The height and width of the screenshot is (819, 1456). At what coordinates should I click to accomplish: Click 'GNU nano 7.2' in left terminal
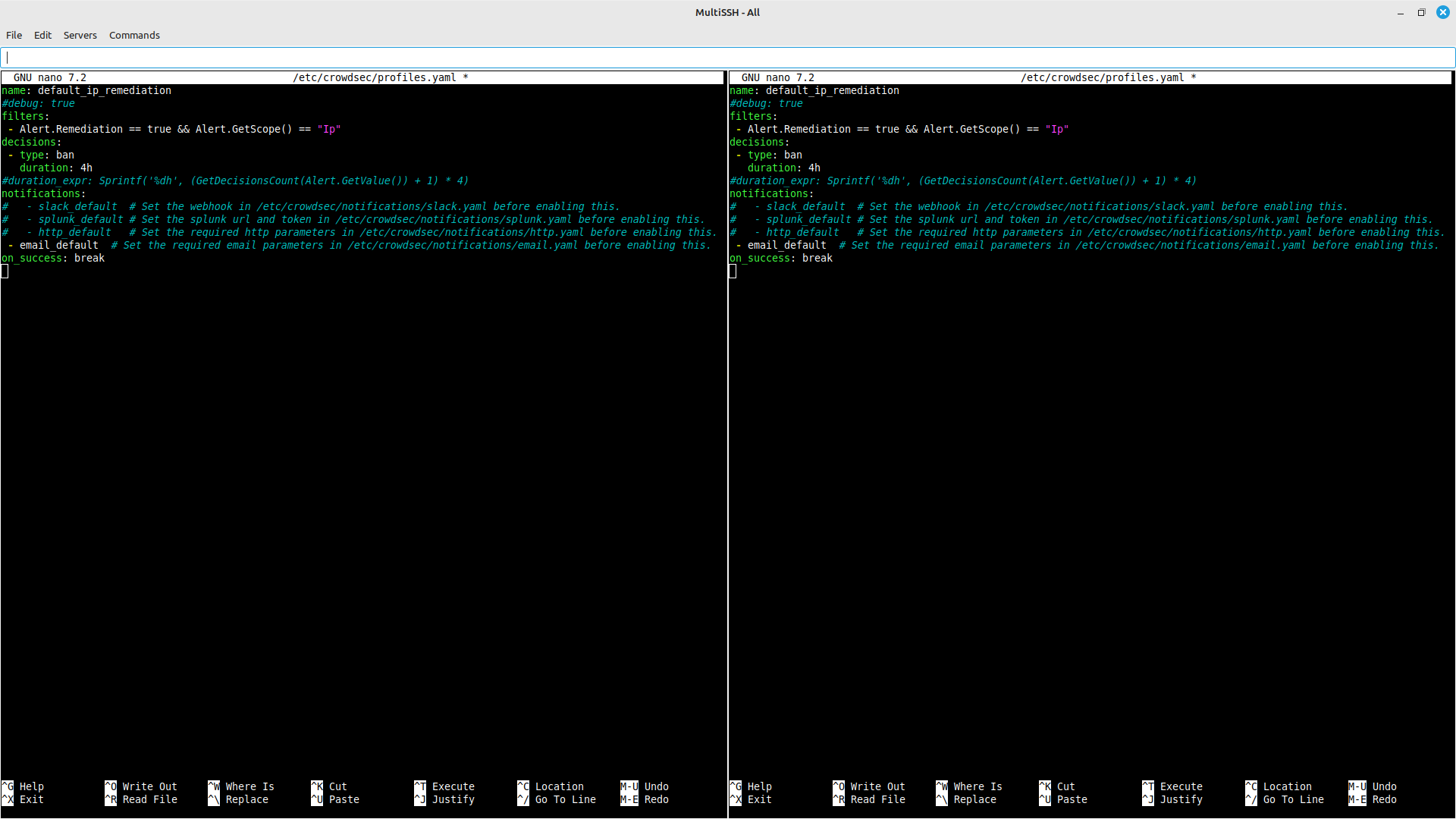50,77
